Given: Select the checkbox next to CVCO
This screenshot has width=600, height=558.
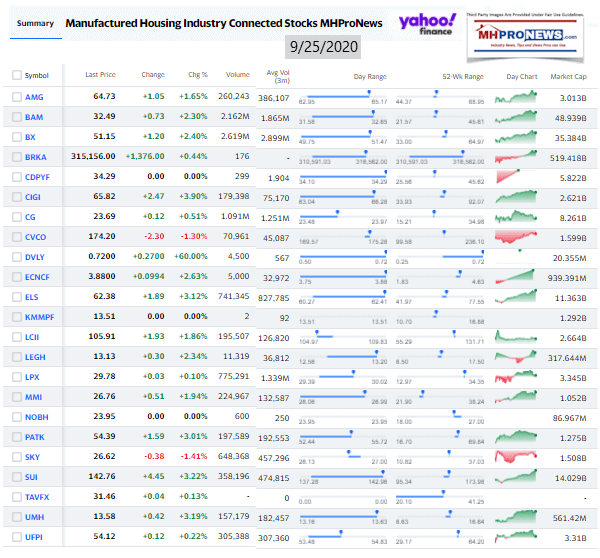Looking at the screenshot, I should (x=16, y=236).
